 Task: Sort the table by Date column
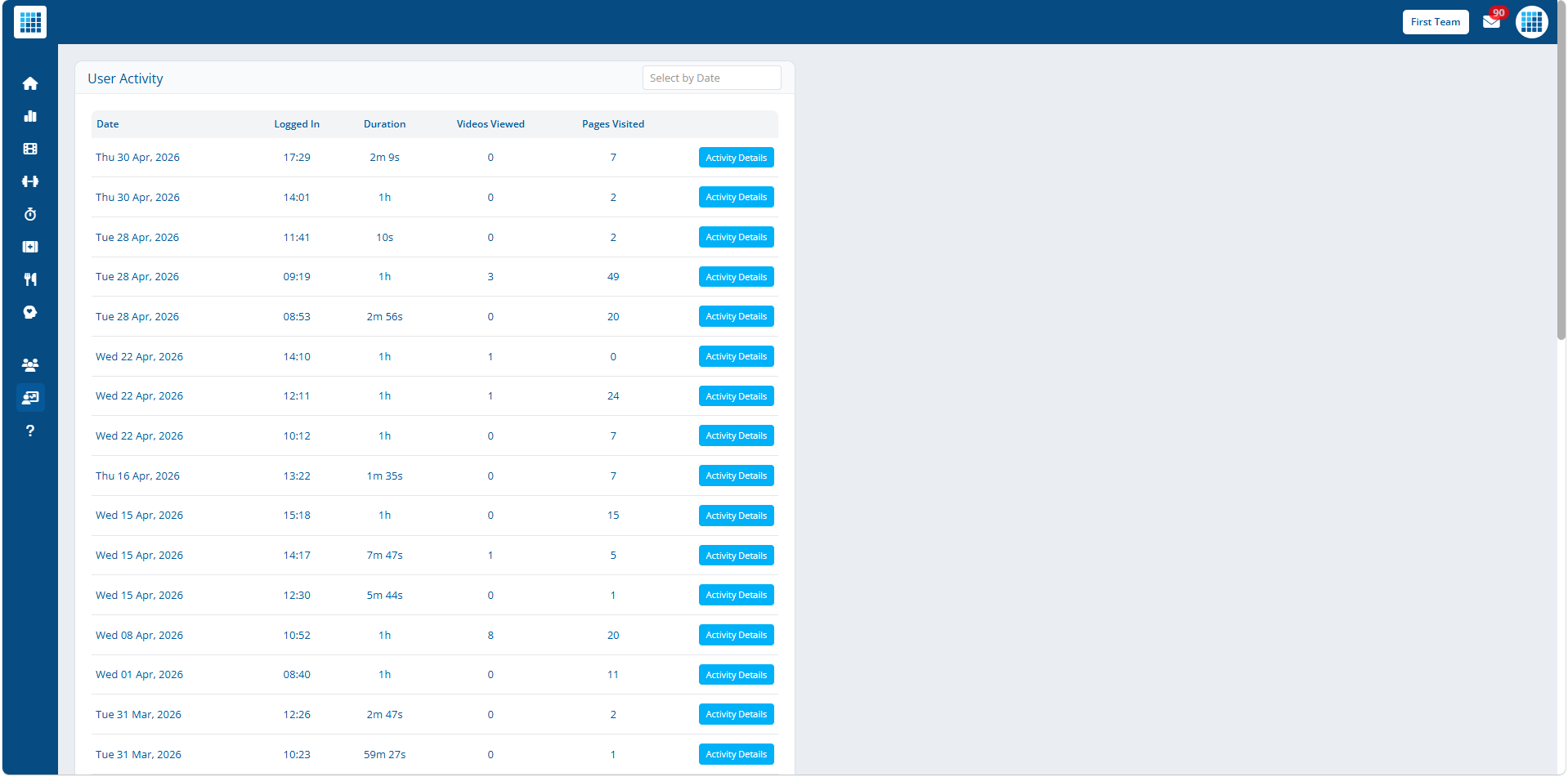pyautogui.click(x=107, y=123)
